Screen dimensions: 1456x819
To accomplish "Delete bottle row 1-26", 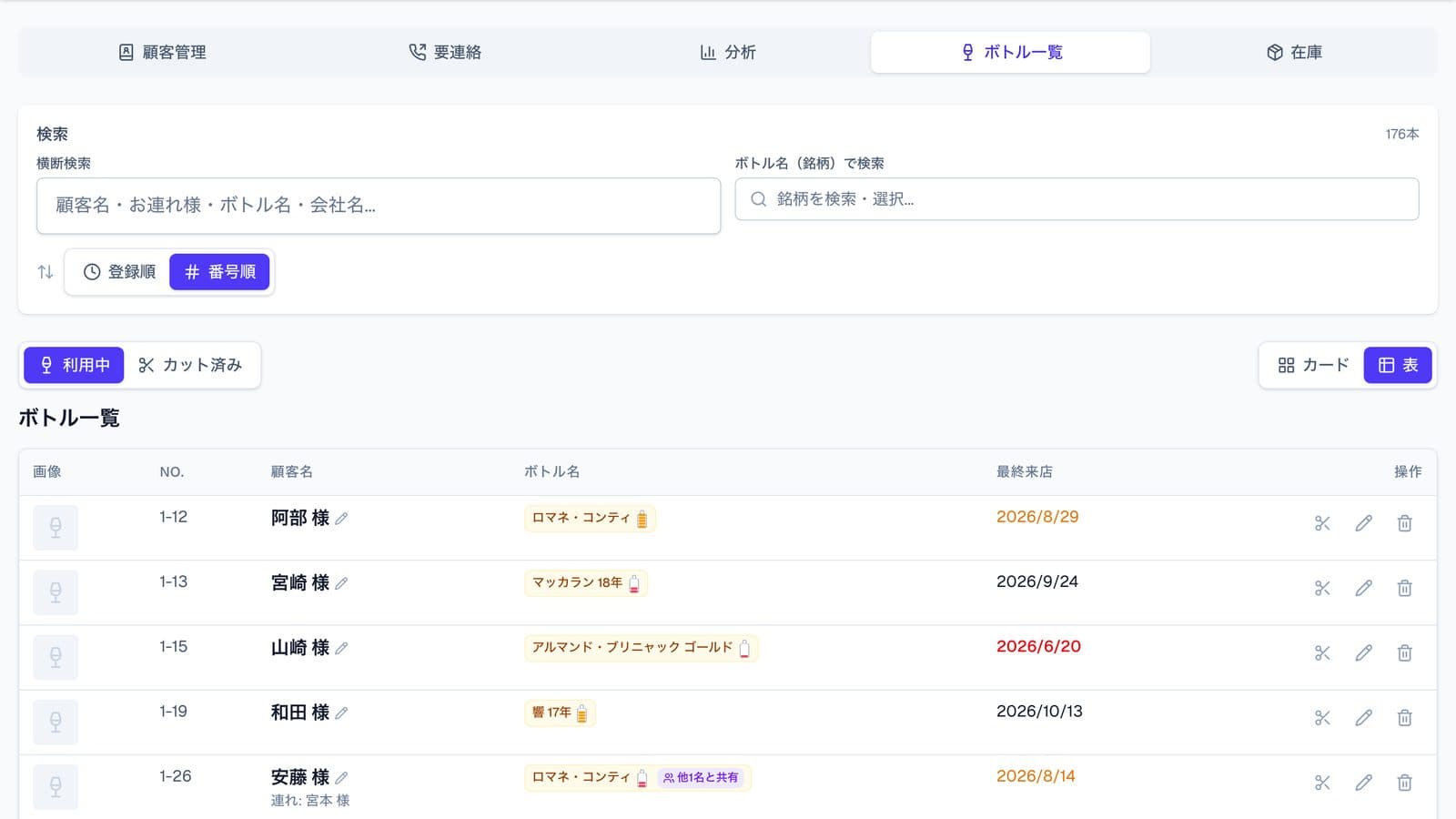I will (x=1405, y=783).
